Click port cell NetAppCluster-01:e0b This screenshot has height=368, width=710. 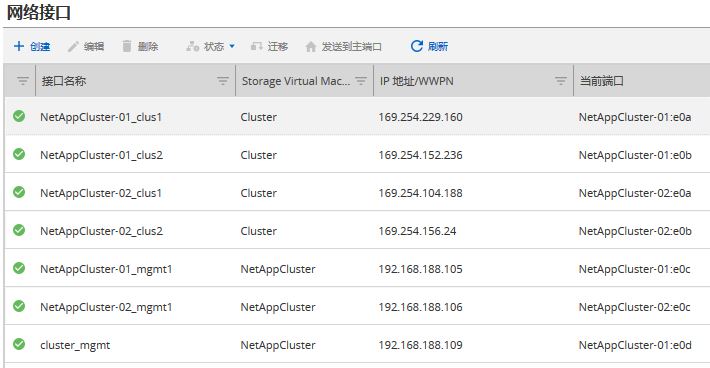click(635, 155)
